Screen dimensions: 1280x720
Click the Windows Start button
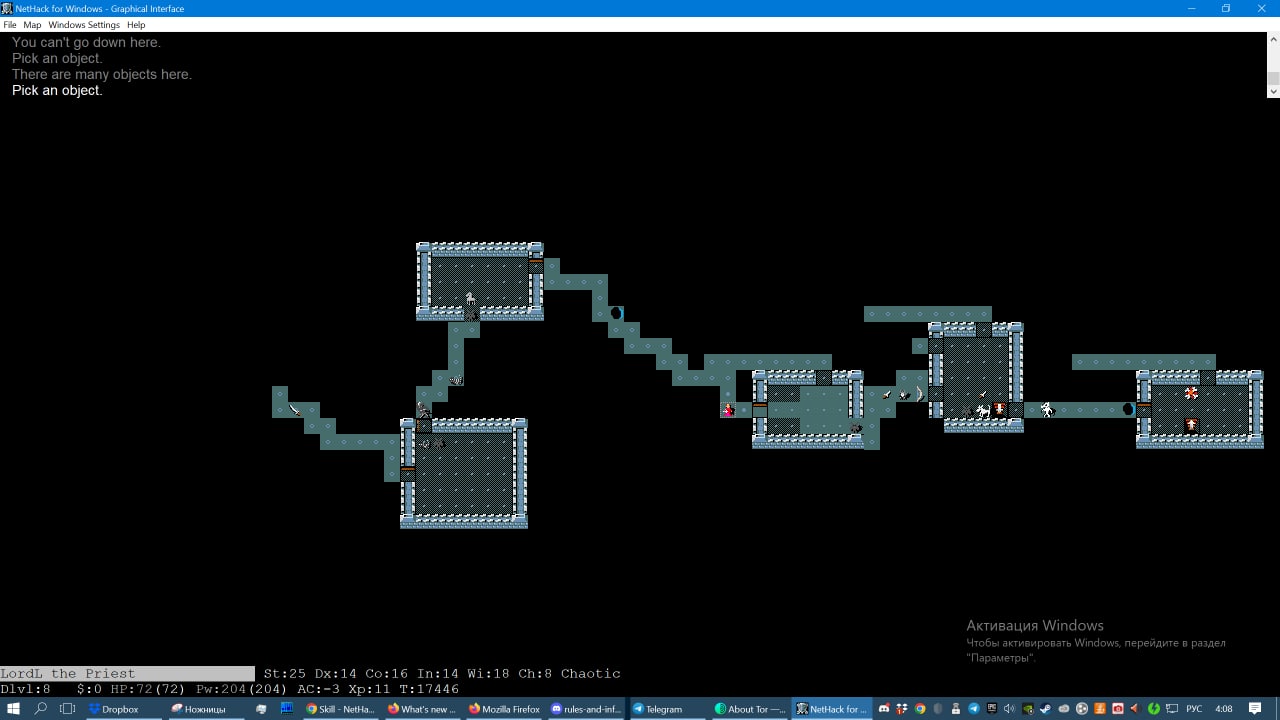coord(13,709)
